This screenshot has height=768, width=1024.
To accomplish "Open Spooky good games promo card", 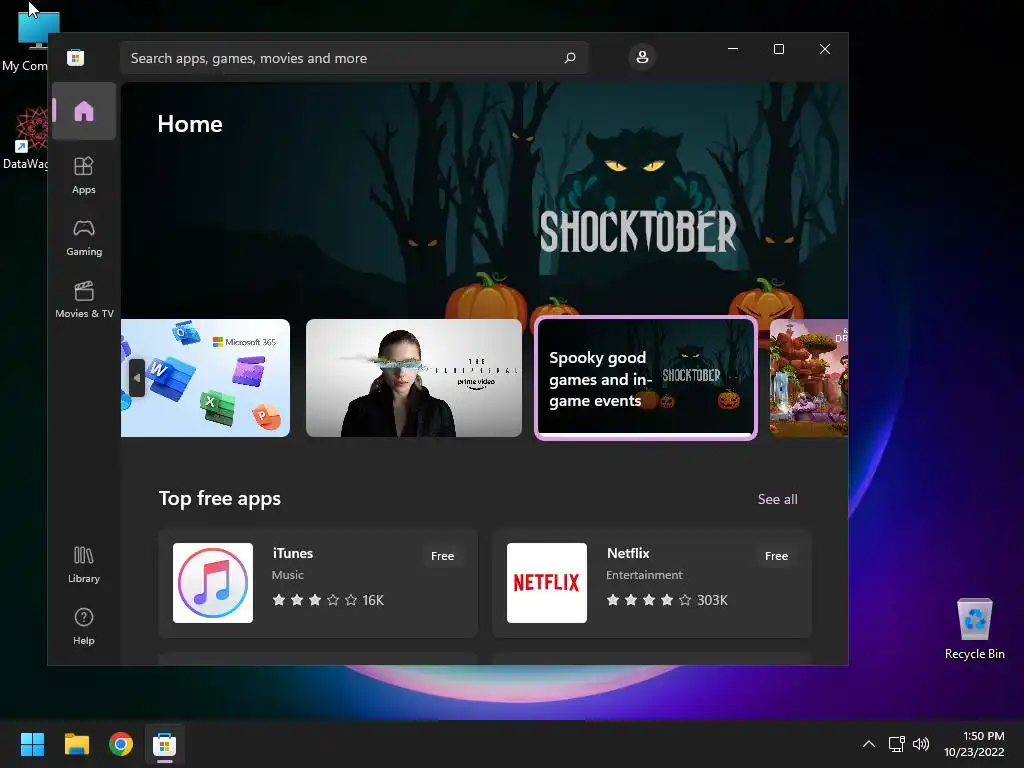I will pyautogui.click(x=646, y=377).
